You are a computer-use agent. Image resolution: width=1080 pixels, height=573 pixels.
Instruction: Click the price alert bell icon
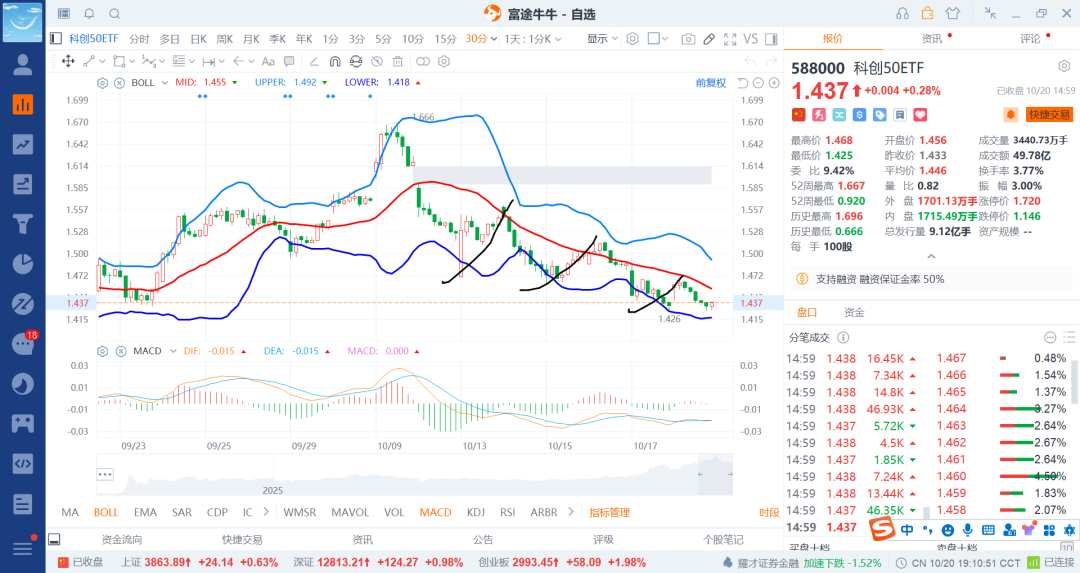click(x=1011, y=115)
